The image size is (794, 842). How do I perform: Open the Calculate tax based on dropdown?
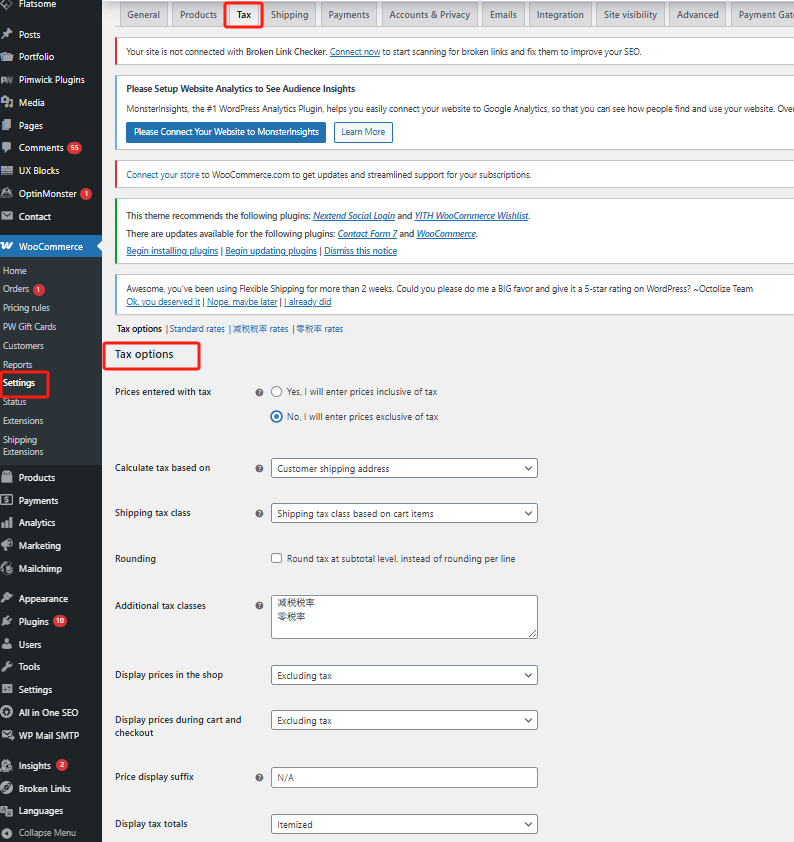404,468
